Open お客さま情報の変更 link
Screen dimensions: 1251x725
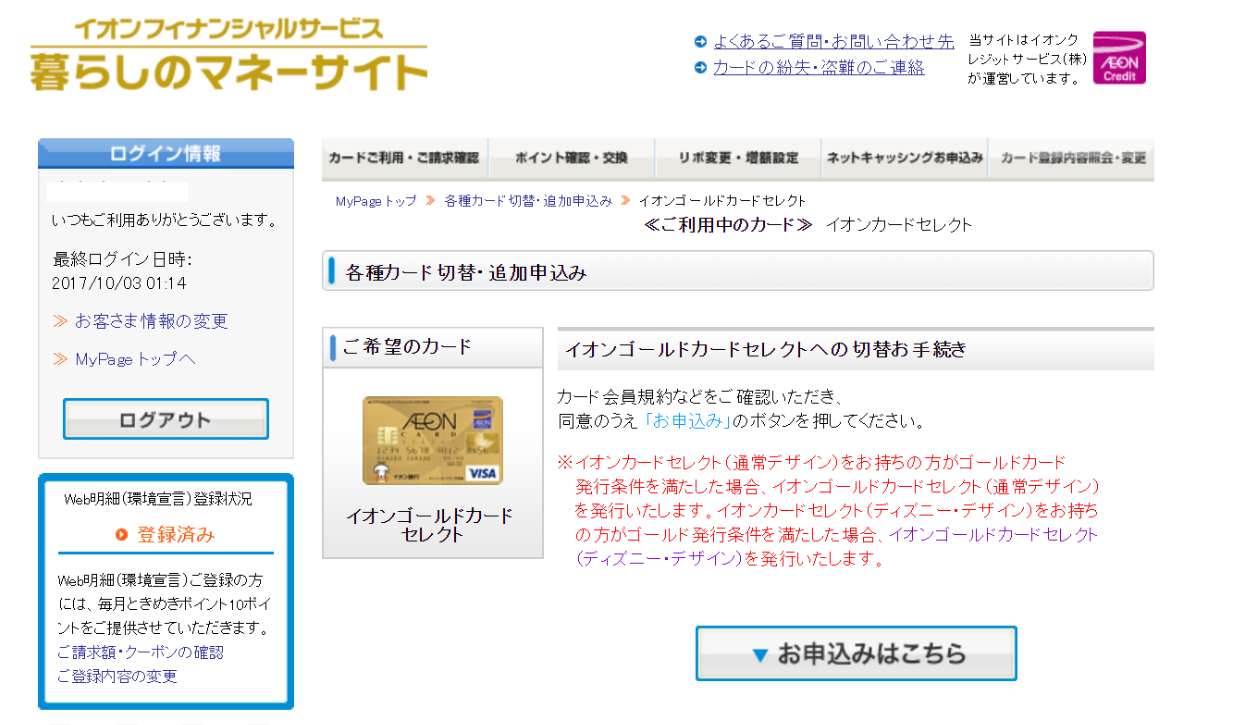pos(152,321)
